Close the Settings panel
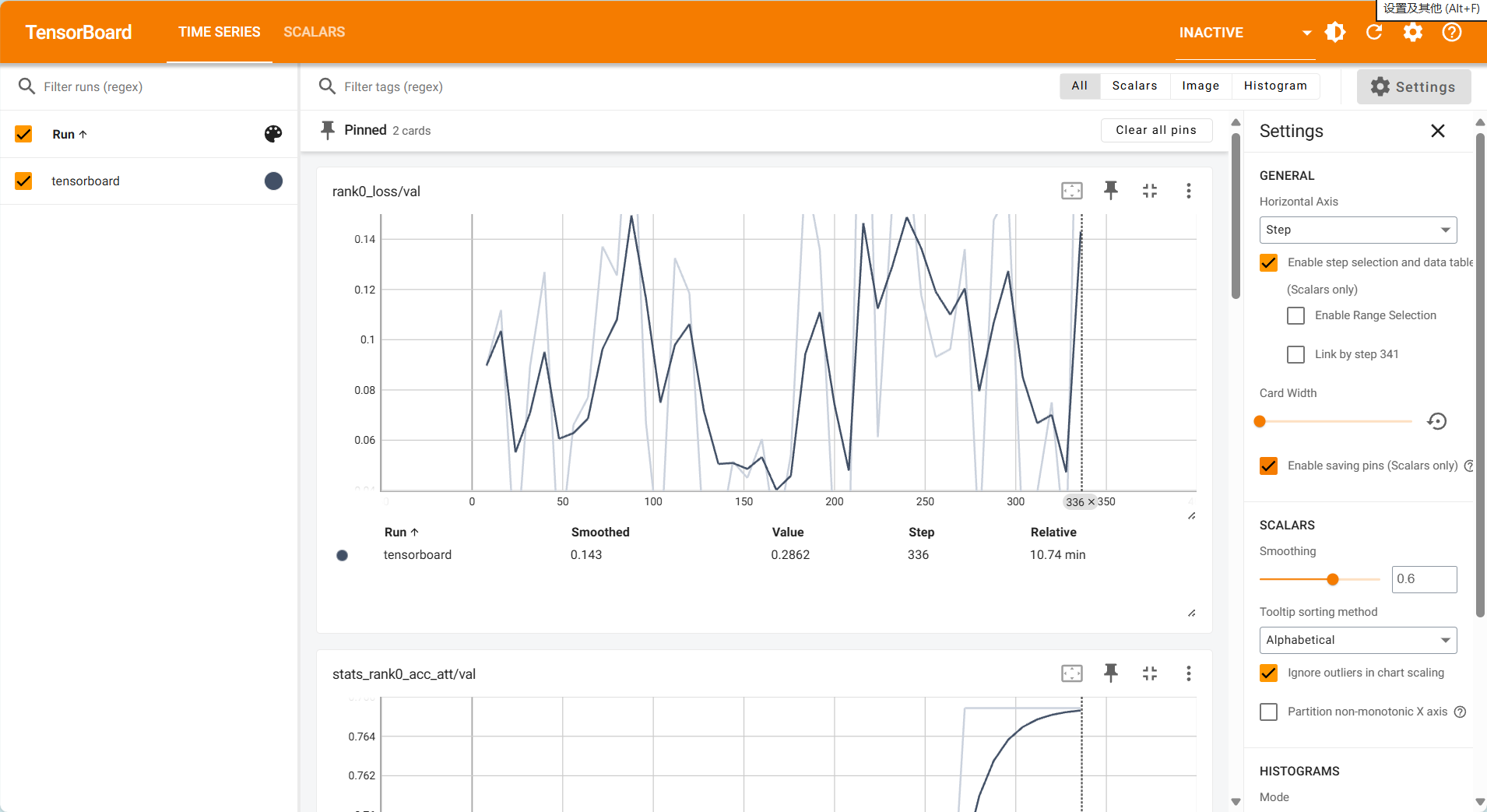The width and height of the screenshot is (1487, 812). [x=1438, y=131]
